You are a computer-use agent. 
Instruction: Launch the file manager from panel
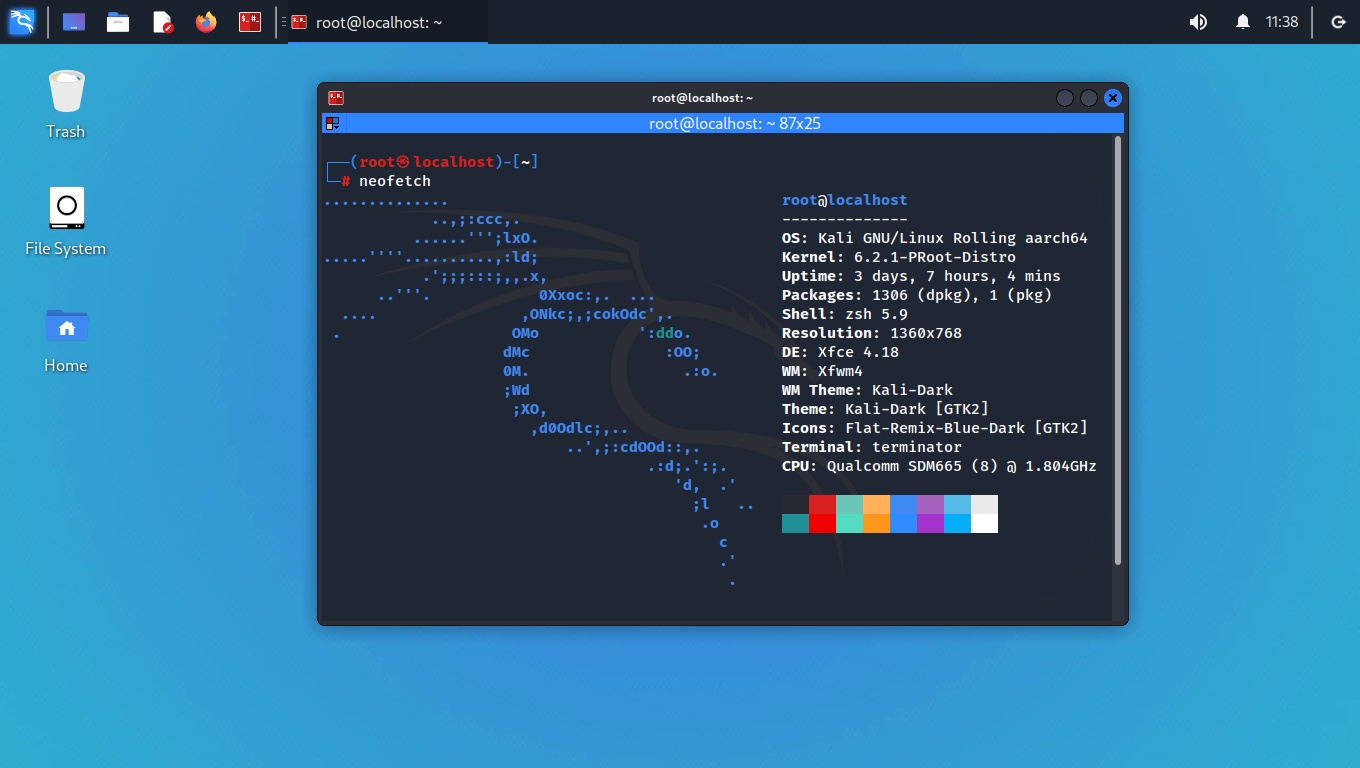[x=118, y=21]
